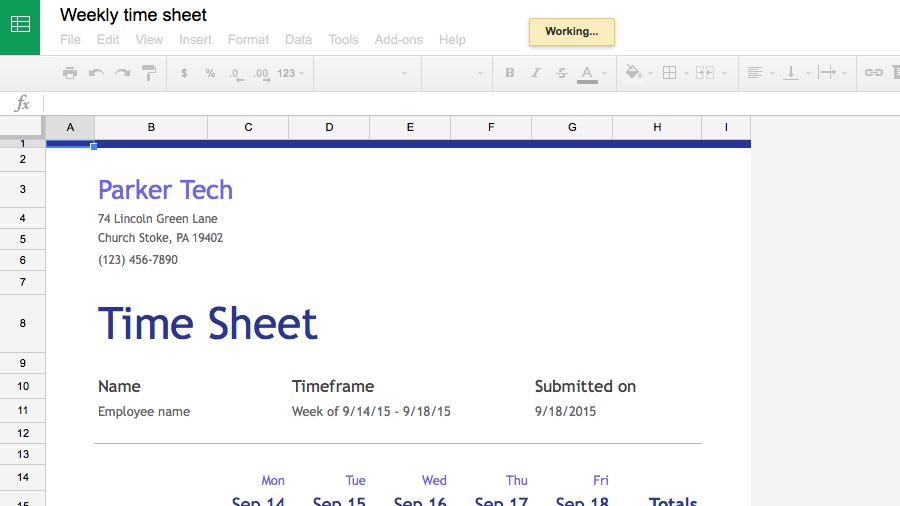The image size is (900, 506).
Task: Open the More formats 123 dropdown
Action: (x=290, y=73)
